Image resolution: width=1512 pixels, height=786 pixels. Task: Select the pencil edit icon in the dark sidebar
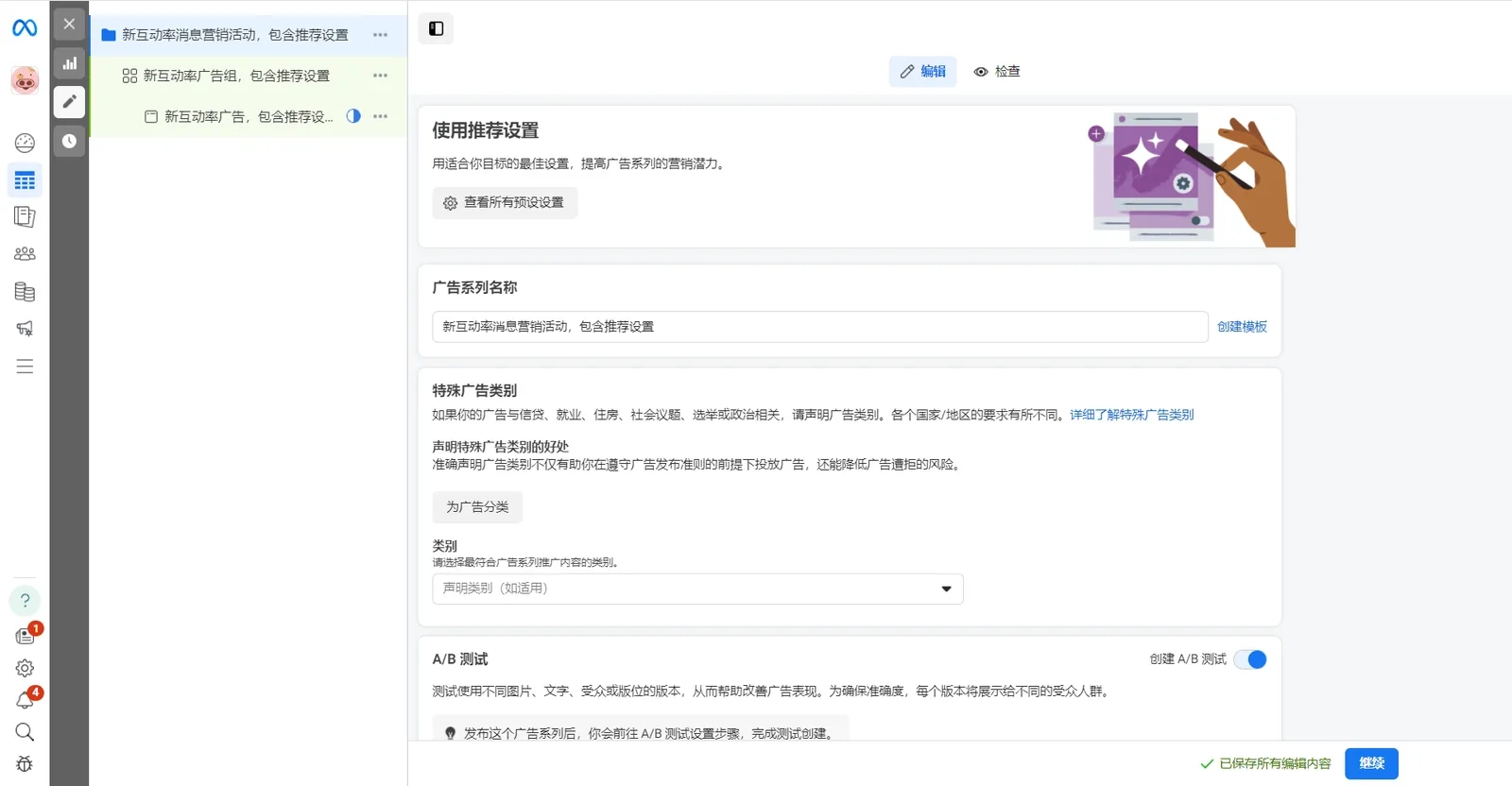[69, 102]
